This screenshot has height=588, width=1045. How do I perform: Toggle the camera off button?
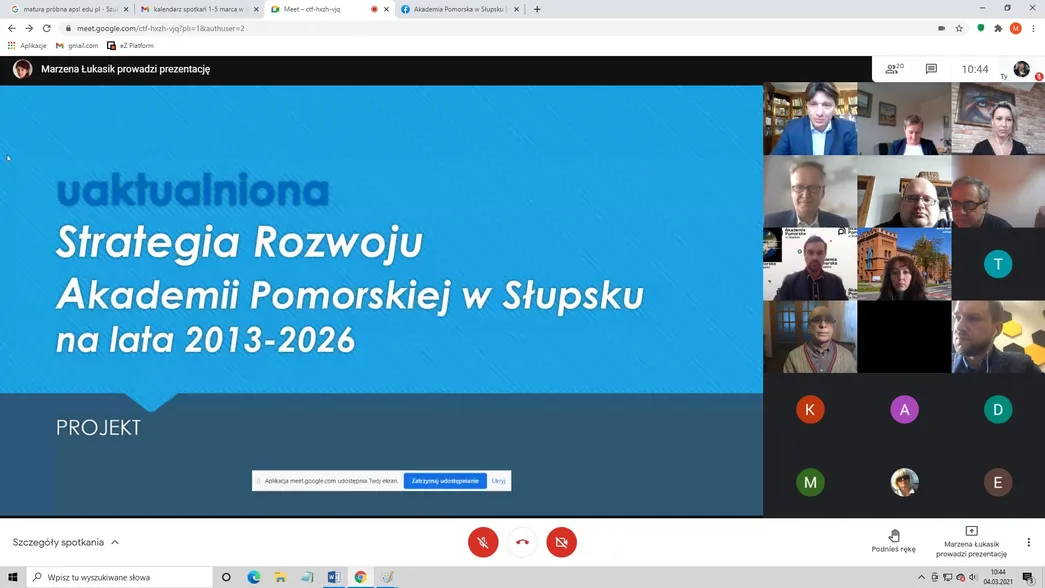point(562,542)
